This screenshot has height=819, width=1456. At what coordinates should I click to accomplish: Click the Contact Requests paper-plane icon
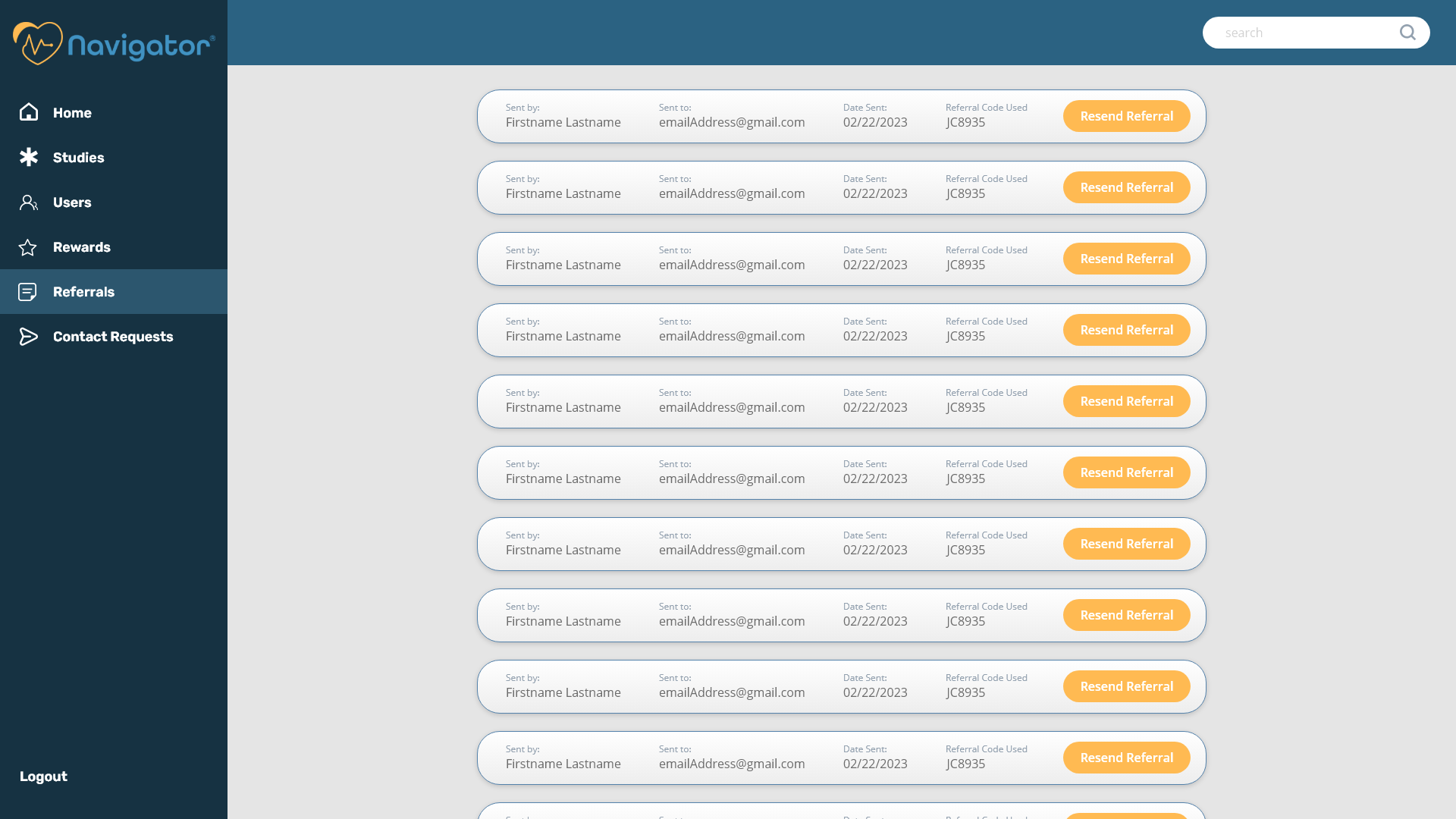pyautogui.click(x=29, y=337)
